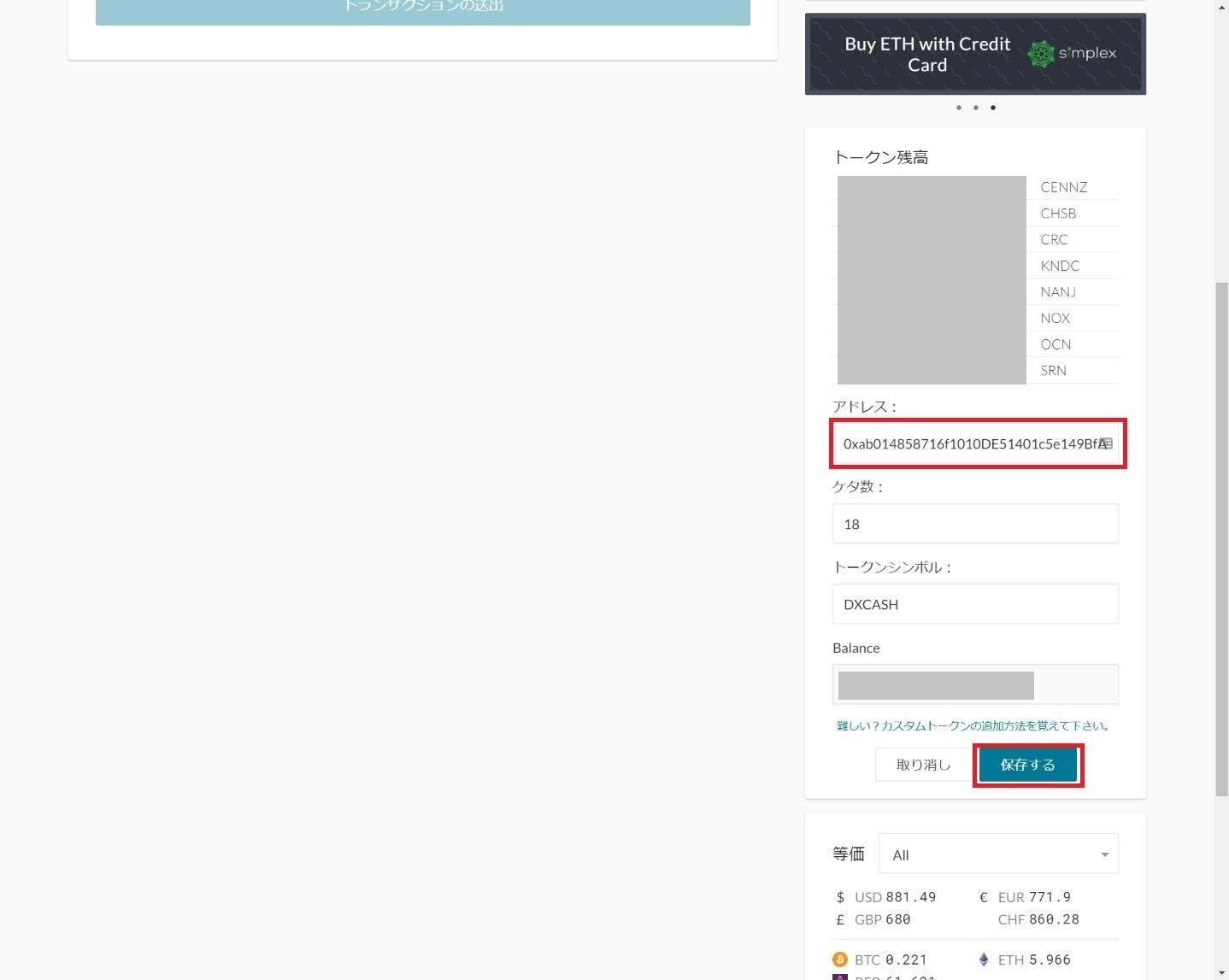
Task: Select the third carousel dot
Action: (993, 108)
